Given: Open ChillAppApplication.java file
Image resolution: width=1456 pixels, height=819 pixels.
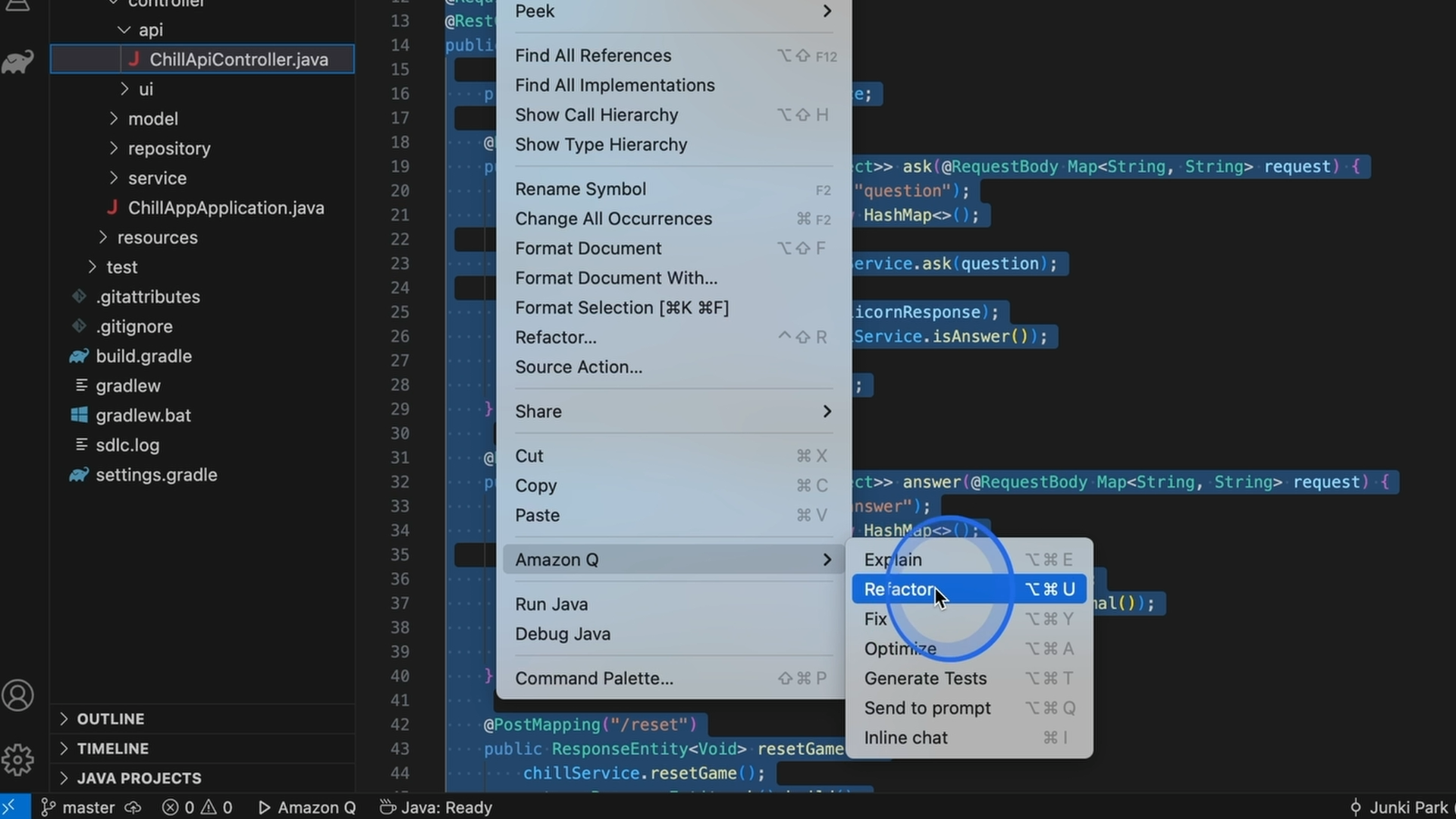Looking at the screenshot, I should click(x=225, y=208).
